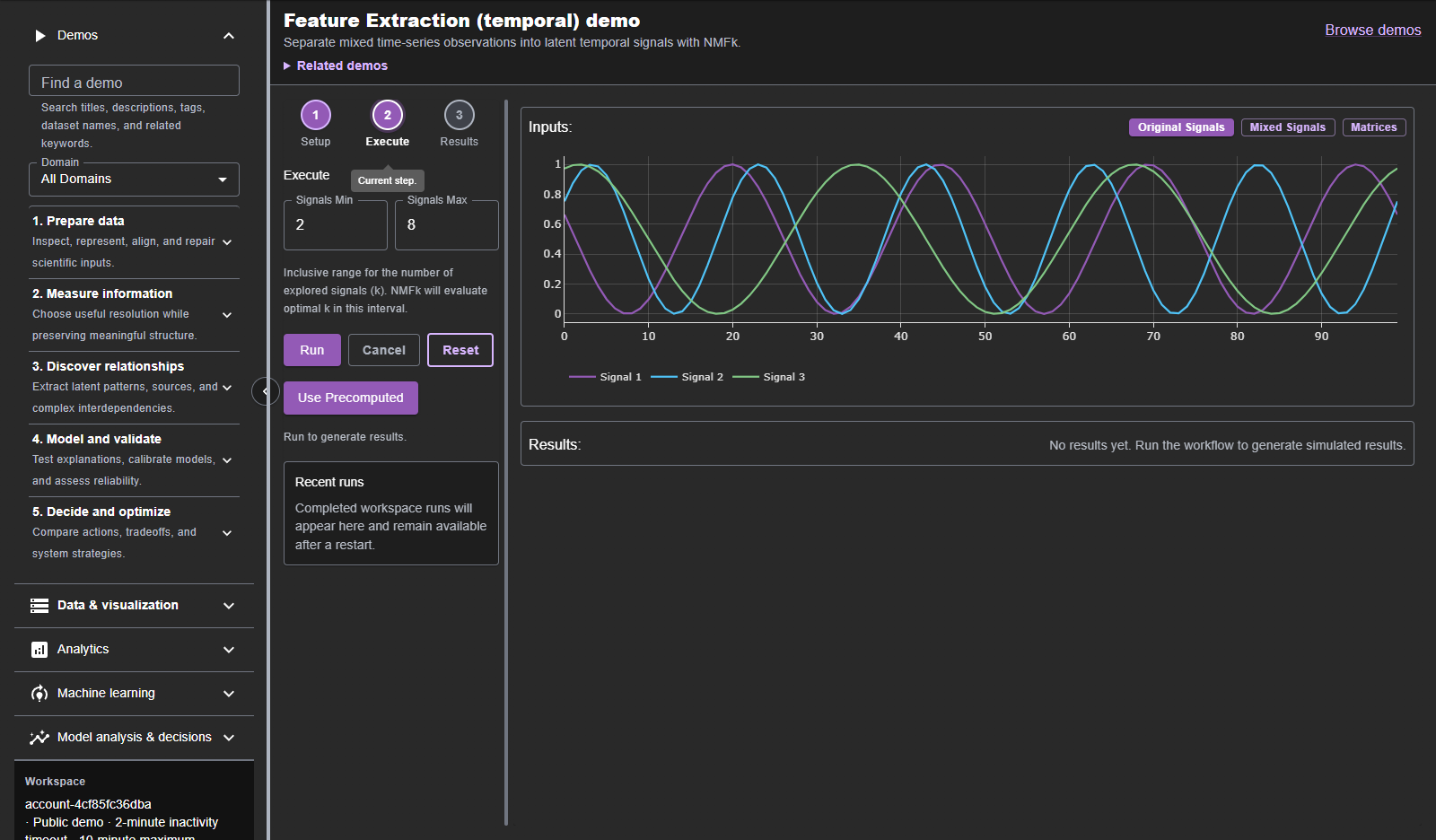Expand Model analysis & decisions chevron
This screenshot has height=840, width=1436.
click(x=229, y=738)
